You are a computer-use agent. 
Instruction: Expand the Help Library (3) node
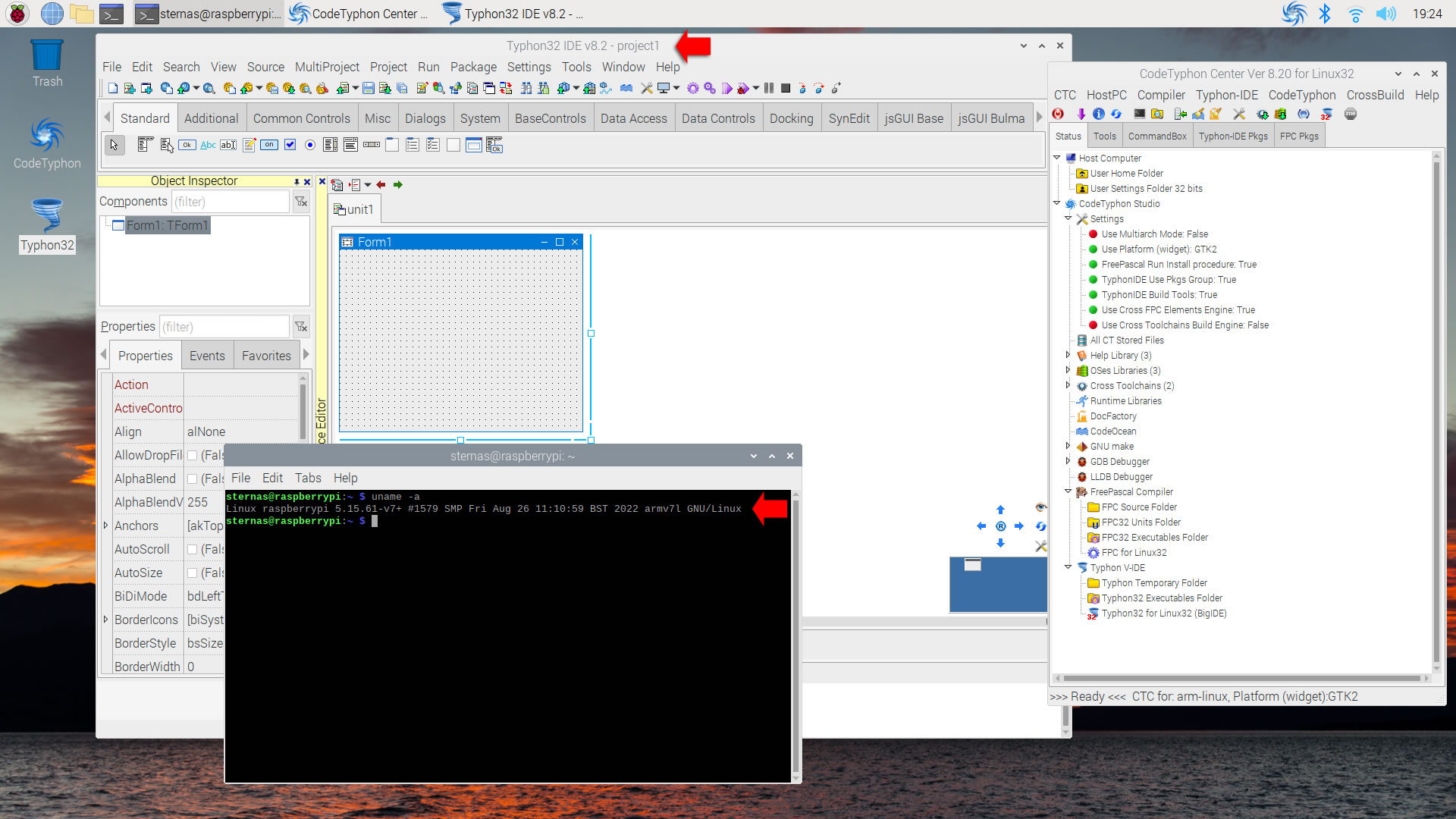coord(1068,355)
